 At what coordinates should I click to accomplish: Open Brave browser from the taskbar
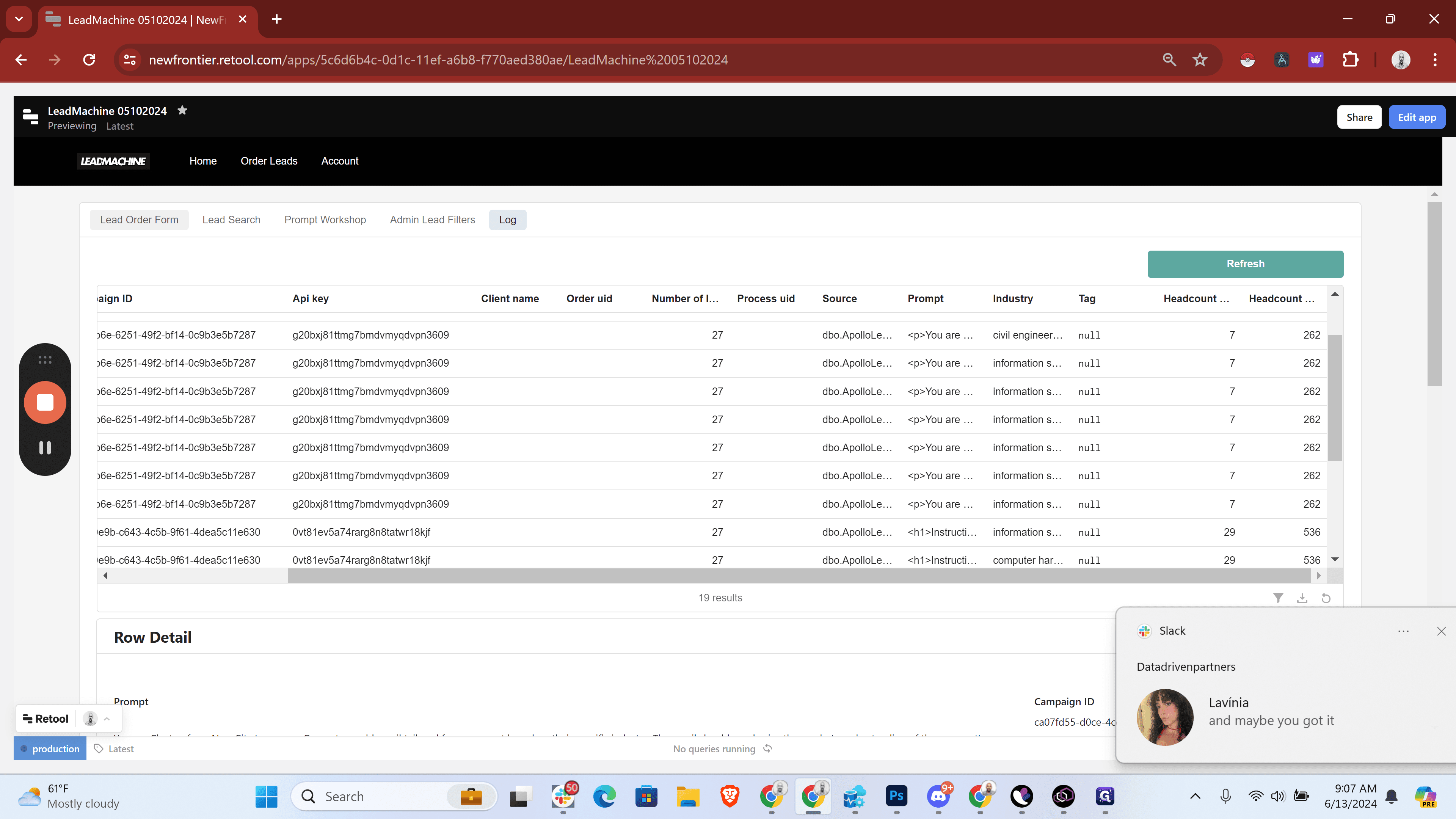pos(730,796)
